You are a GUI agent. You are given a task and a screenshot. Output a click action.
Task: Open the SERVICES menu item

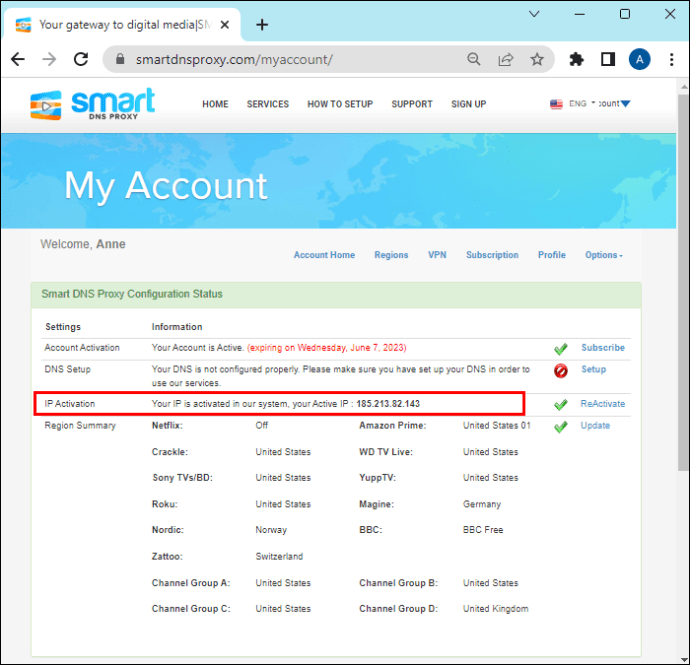tap(268, 104)
